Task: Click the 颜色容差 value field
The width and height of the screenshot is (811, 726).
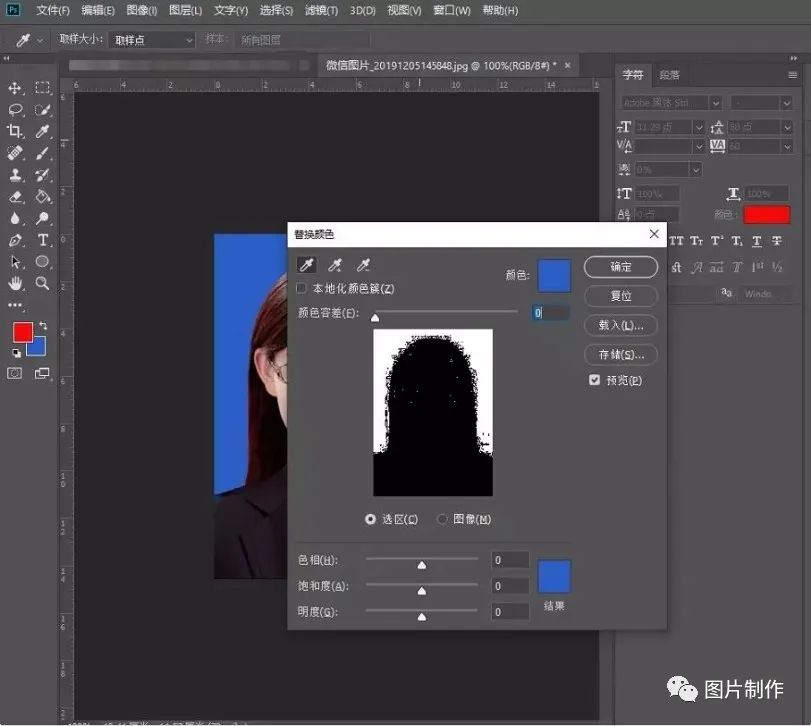Action: click(551, 313)
